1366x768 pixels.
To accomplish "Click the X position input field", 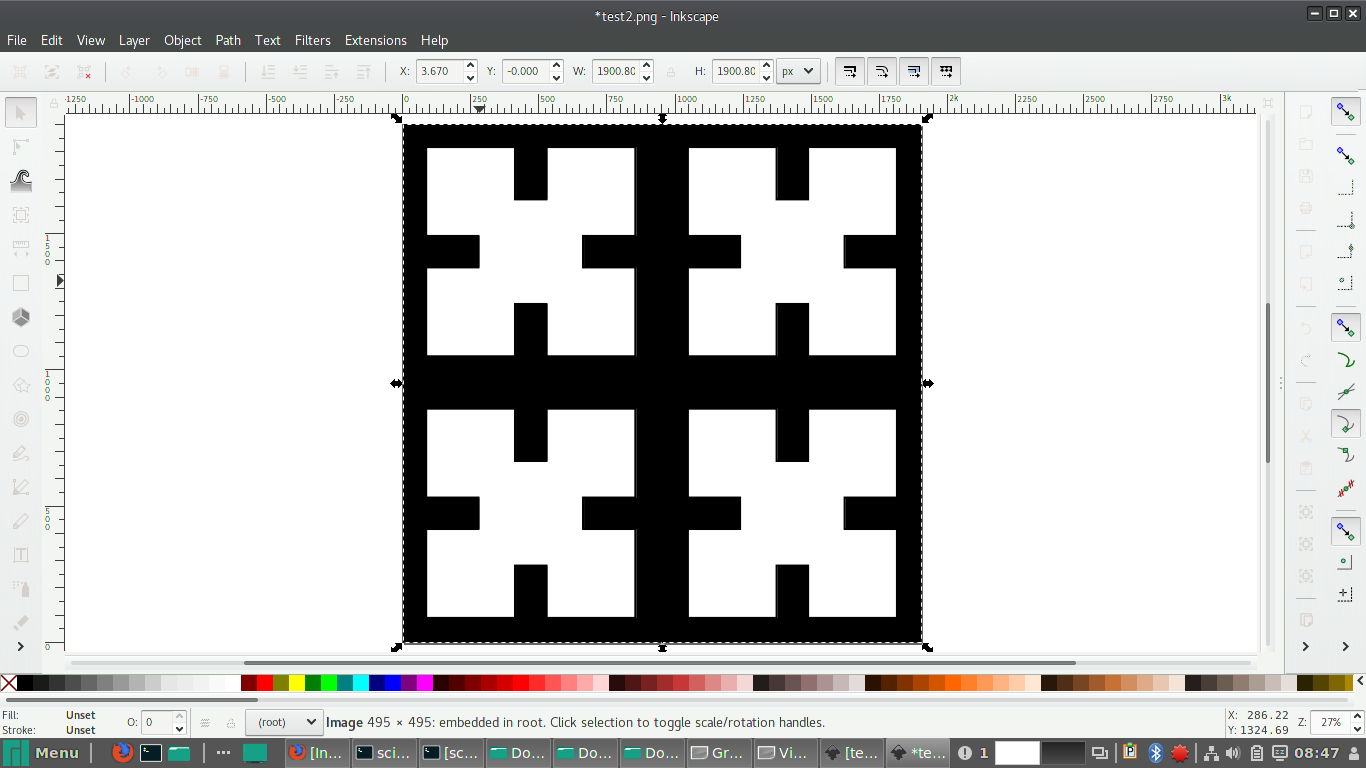I will [x=439, y=72].
